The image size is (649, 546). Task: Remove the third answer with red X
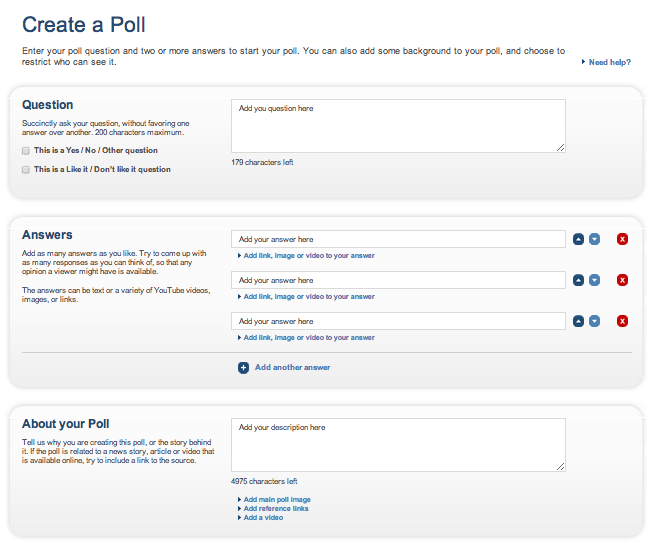click(622, 321)
